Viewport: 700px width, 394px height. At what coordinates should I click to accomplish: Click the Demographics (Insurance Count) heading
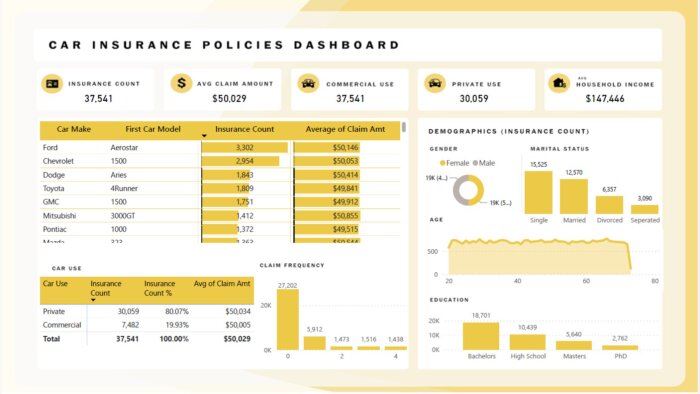click(x=508, y=131)
